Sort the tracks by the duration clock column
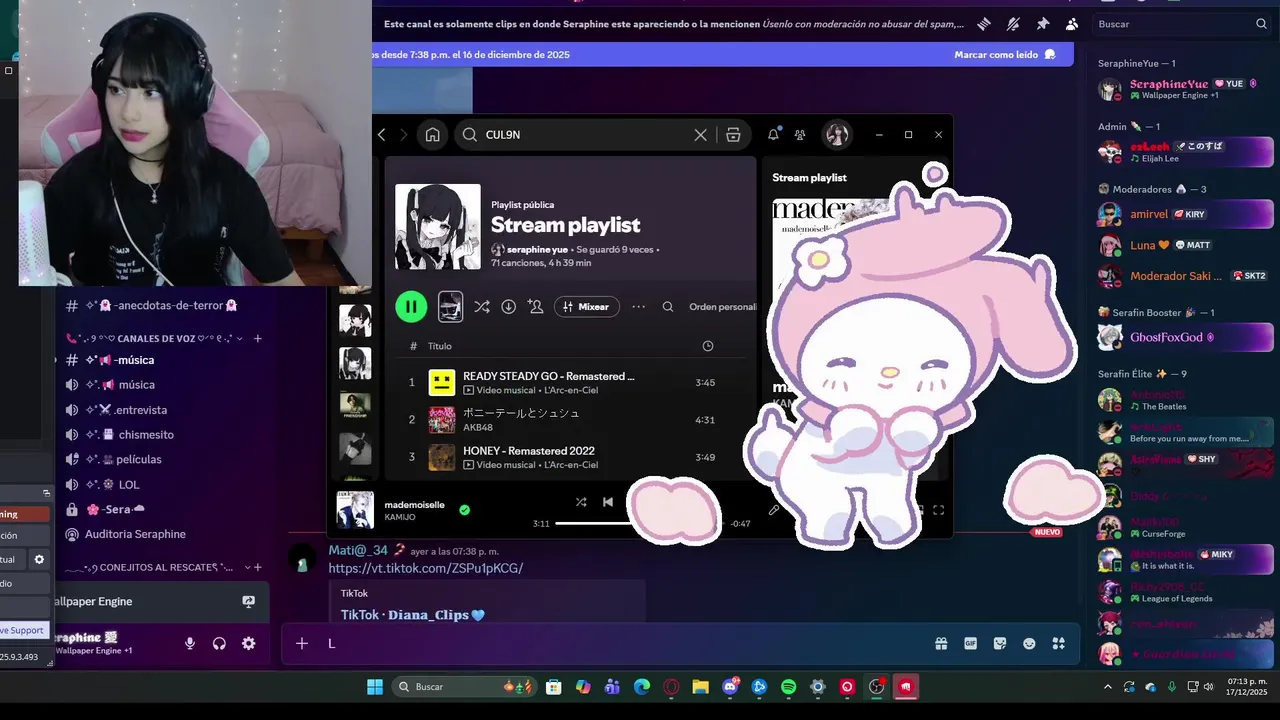The height and width of the screenshot is (720, 1280). point(708,346)
